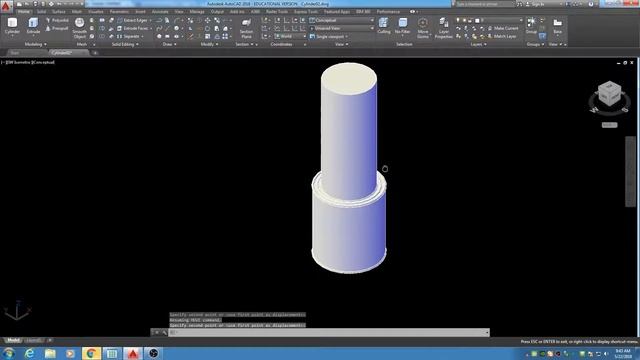This screenshot has height=360, width=640.
Task: Open the Unsaved View dropdown
Action: [x=342, y=28]
